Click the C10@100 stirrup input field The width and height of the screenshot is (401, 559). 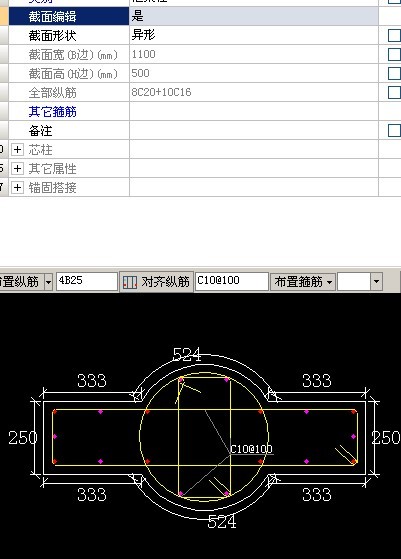[232, 282]
